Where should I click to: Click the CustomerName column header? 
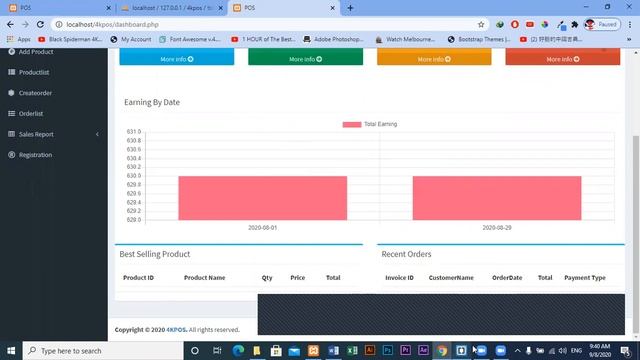[x=451, y=278]
